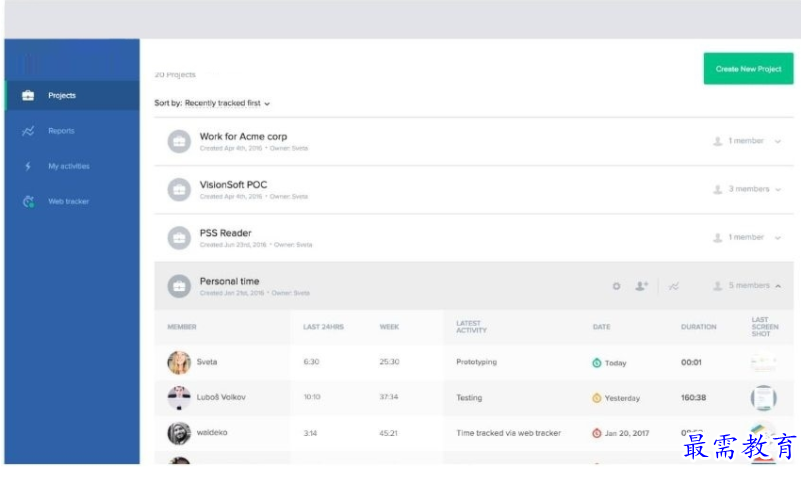Click Sveta's avatar photo
This screenshot has height=478, width=805.
tap(179, 362)
